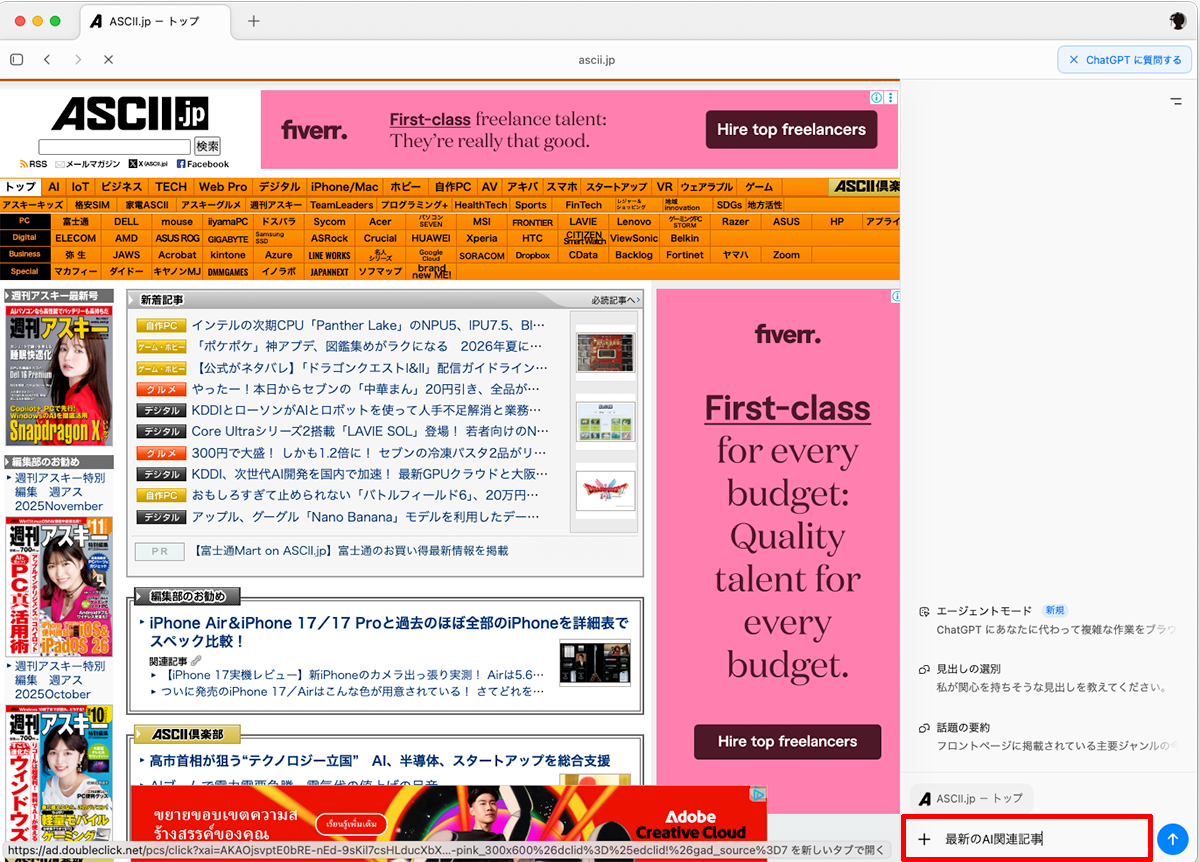Open the LAVIE SOL Core Ultra article
The image size is (1200, 862).
click(x=370, y=431)
